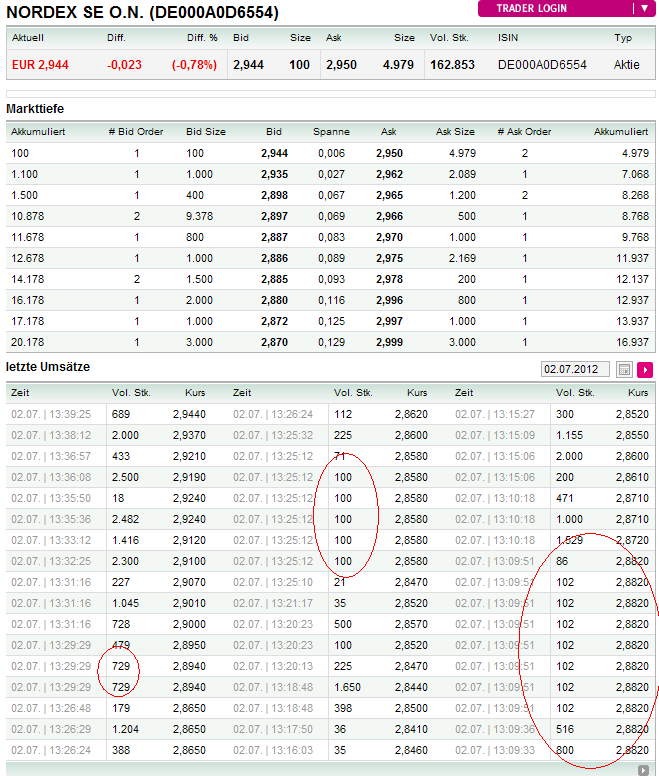659x776 pixels.
Task: Focus the date field showing 02.07.2012
Action: click(x=575, y=369)
